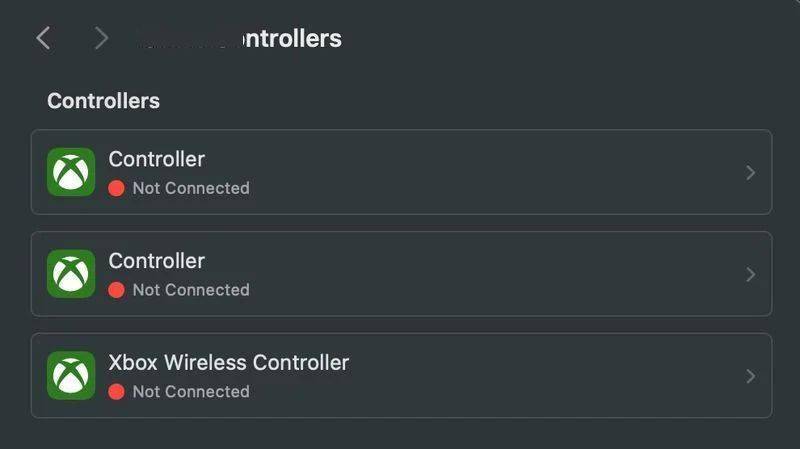
Task: Open the Xbox Wireless Controller entry label
Action: point(229,362)
